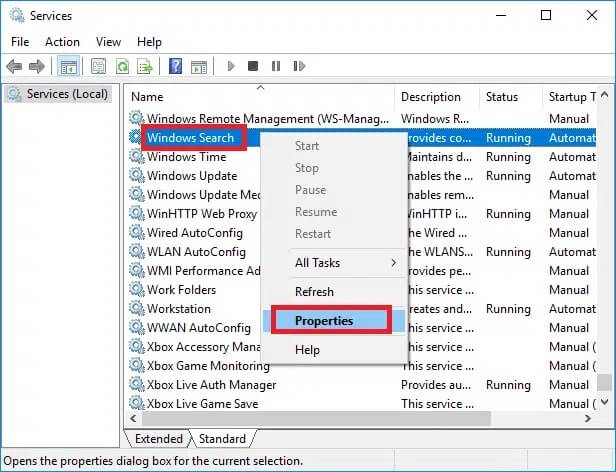Click the horizontal scrollbar thumb
Viewport: 616px width, 472px height.
click(x=316, y=418)
